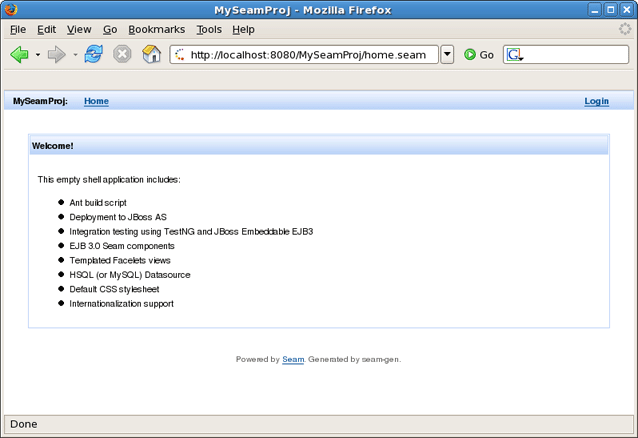The image size is (638, 438).
Task: Click the grey Forward arrow button
Action: point(57,54)
